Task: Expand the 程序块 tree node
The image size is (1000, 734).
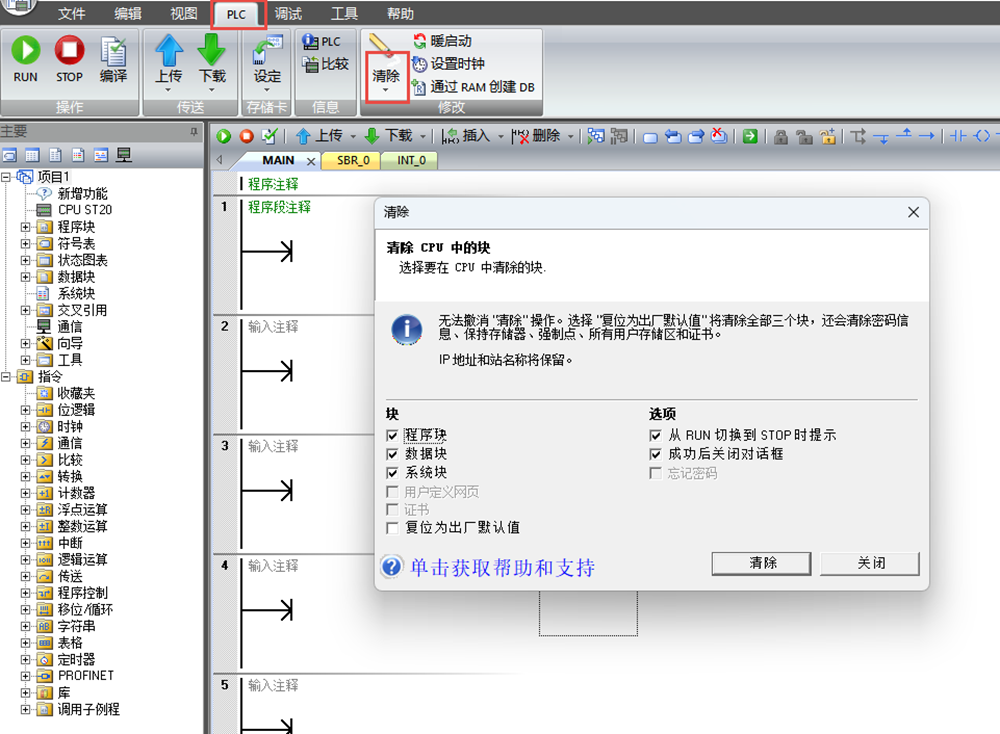Action: (26, 227)
